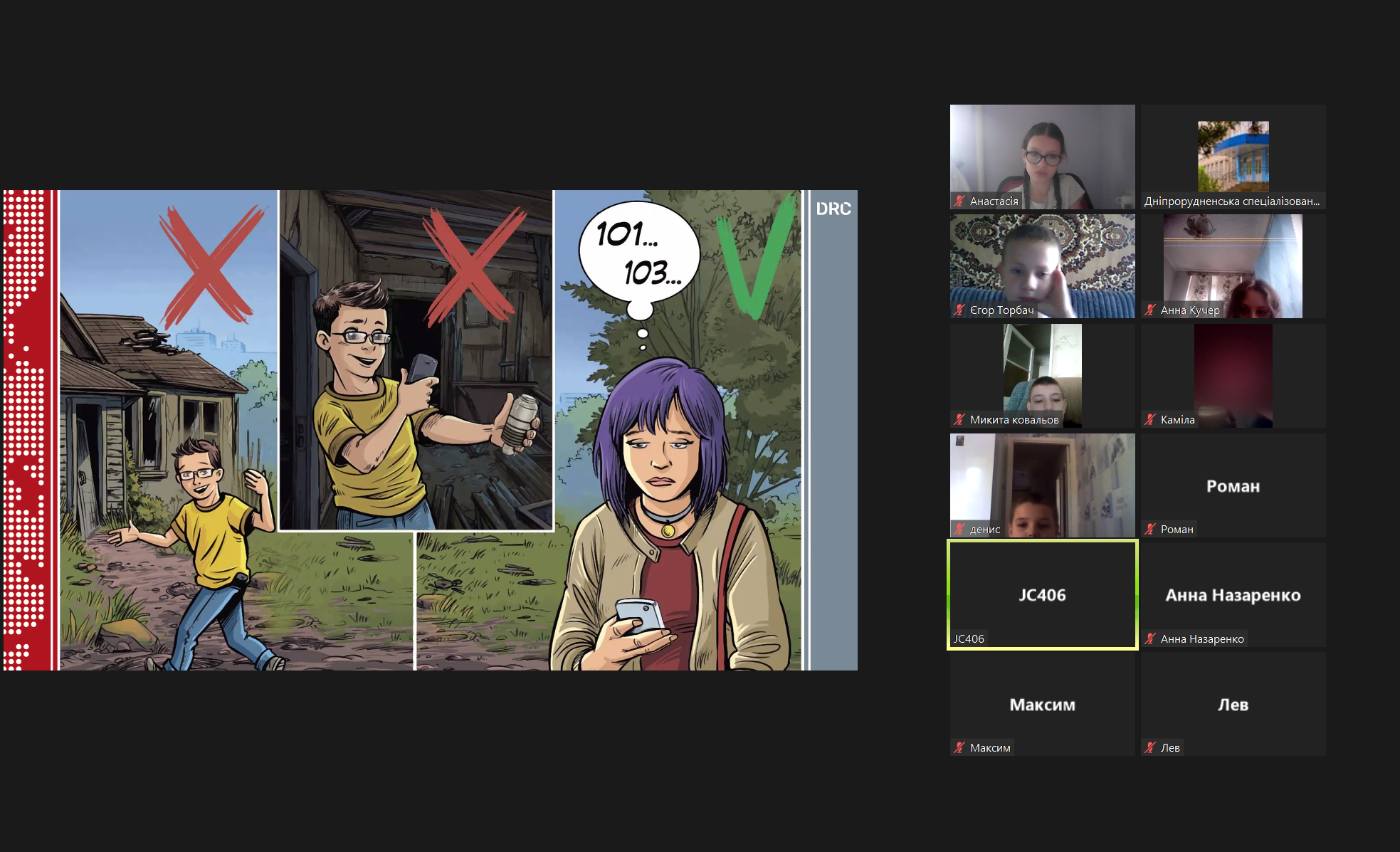This screenshot has width=1400, height=852.
Task: Click muted mic icon next to Єгор Торбач
Action: click(959, 310)
